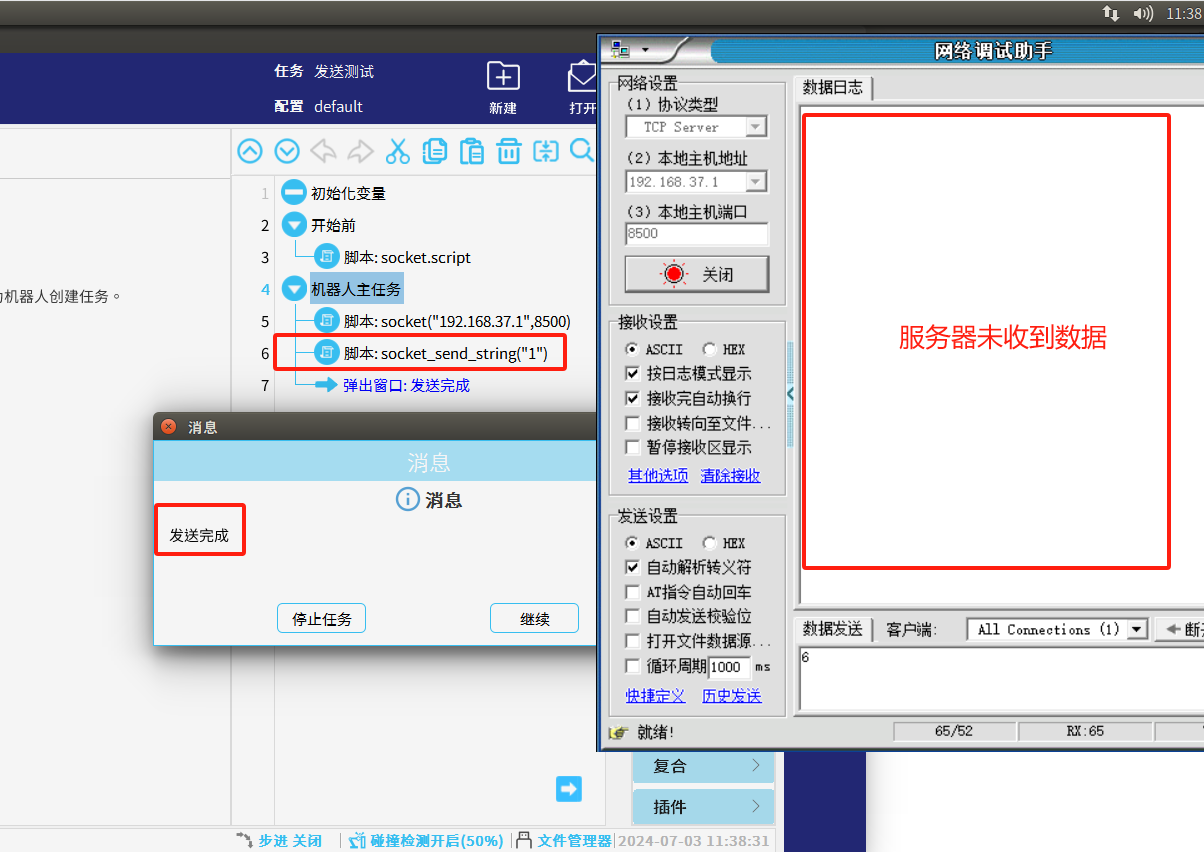Collapse the 机器人主任务 tree node

294,290
